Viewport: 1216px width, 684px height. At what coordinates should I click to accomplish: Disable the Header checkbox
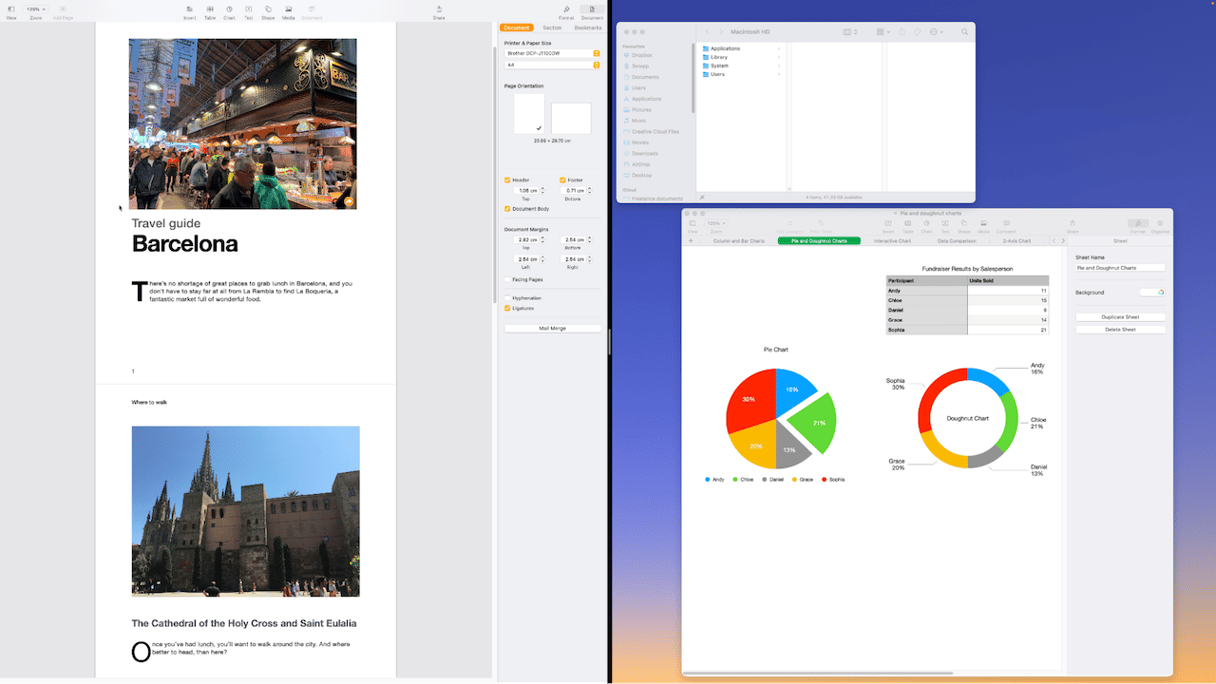508,180
